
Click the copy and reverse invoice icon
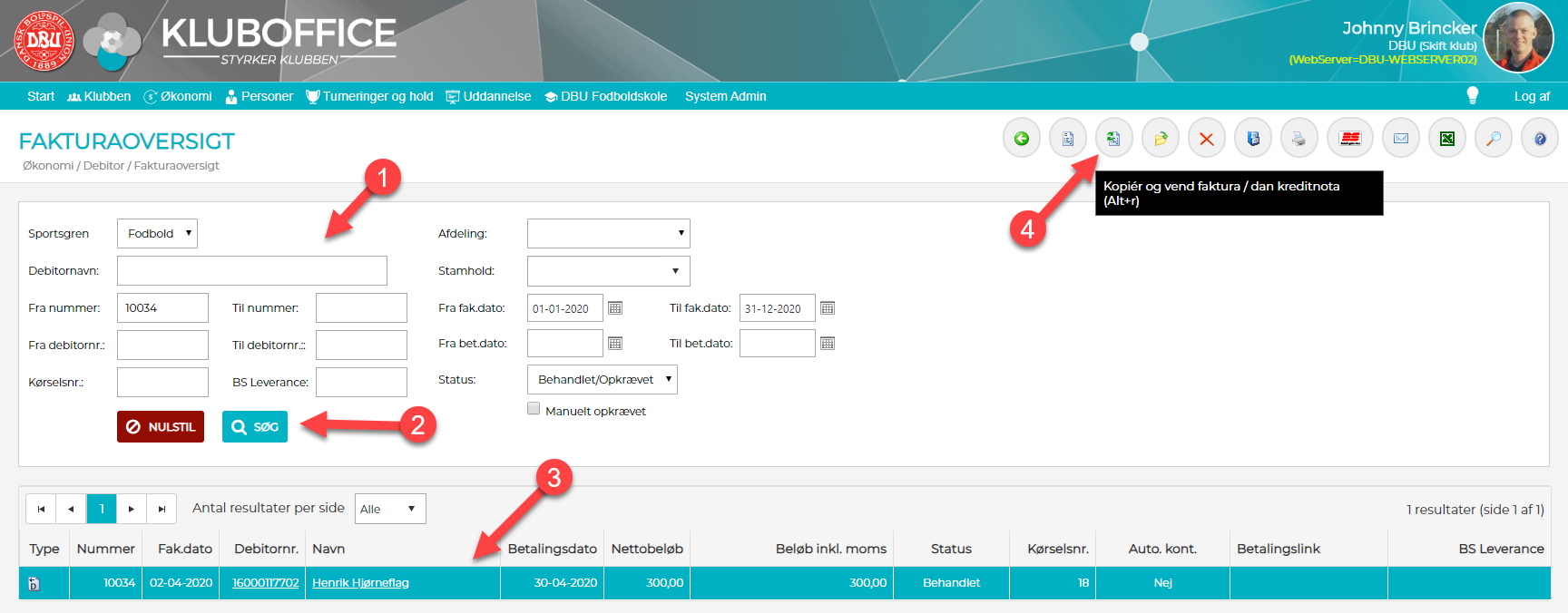pos(1113,139)
